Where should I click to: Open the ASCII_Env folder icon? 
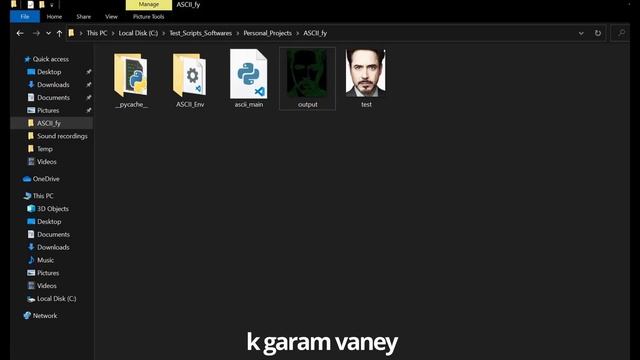coord(190,74)
